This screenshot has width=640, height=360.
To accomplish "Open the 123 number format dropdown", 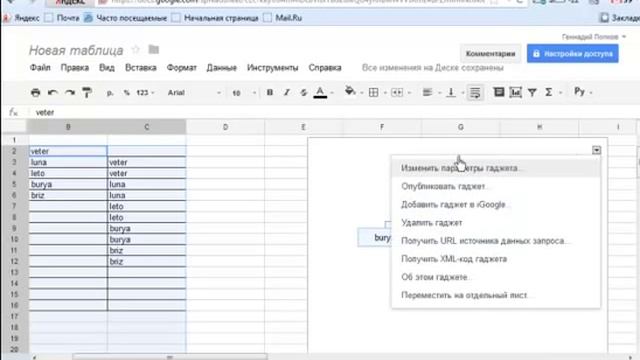I will pos(145,93).
